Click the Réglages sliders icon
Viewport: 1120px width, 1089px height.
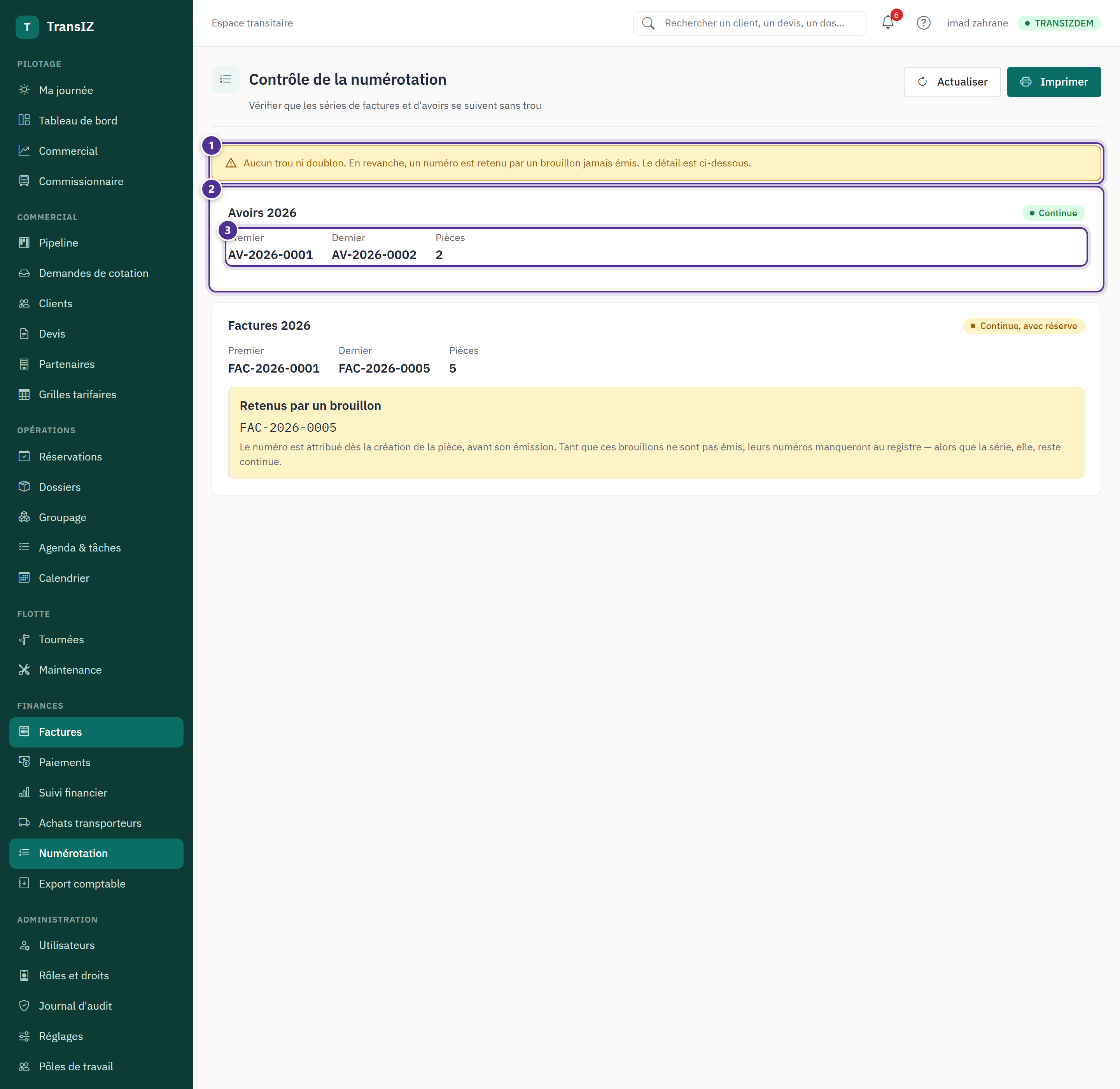(x=24, y=1036)
